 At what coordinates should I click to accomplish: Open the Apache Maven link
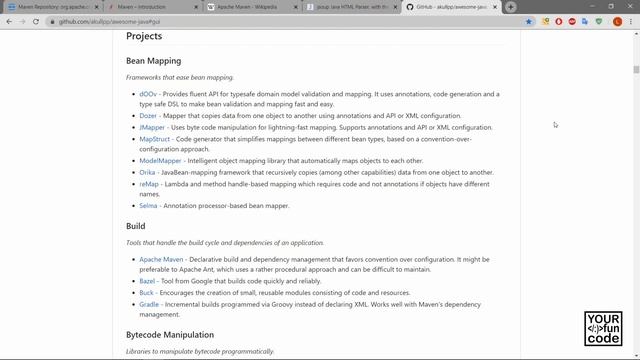pos(161,259)
